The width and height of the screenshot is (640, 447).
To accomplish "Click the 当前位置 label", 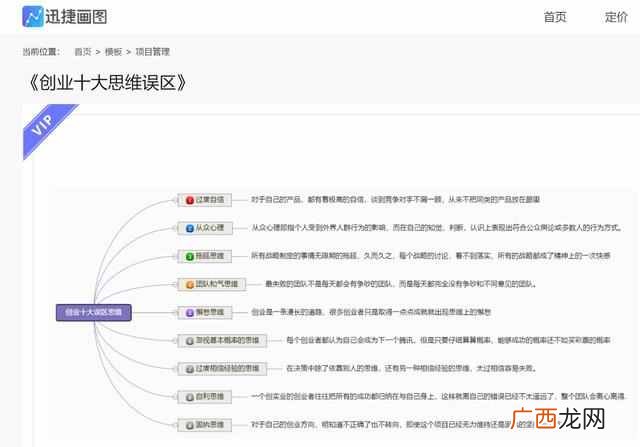I will tap(41, 52).
